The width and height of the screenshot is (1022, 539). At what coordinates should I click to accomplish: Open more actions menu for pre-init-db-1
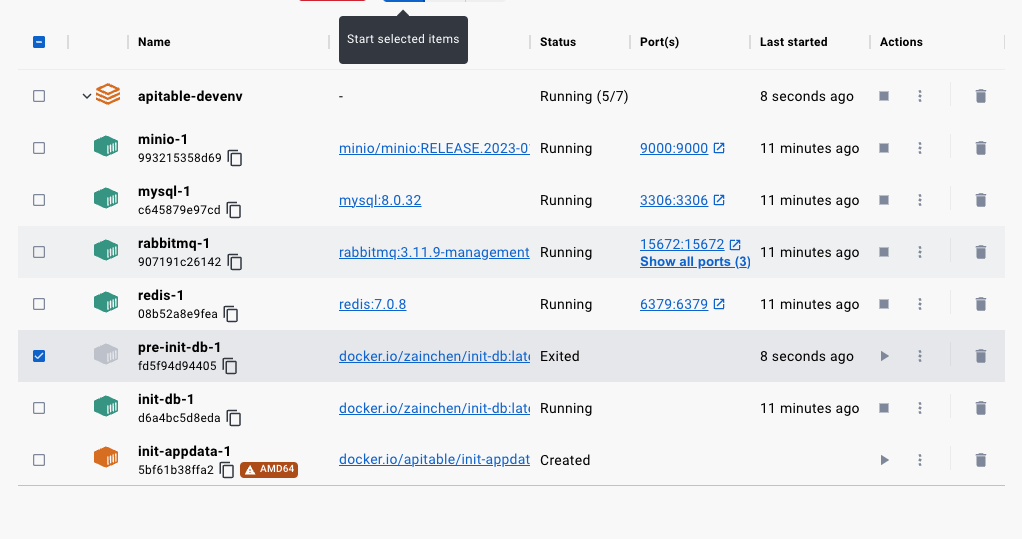pos(920,357)
